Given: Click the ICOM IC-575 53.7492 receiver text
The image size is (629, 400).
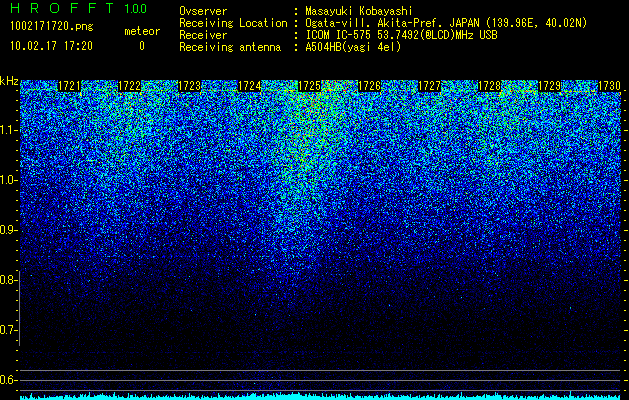Looking at the screenshot, I should click(401, 35).
